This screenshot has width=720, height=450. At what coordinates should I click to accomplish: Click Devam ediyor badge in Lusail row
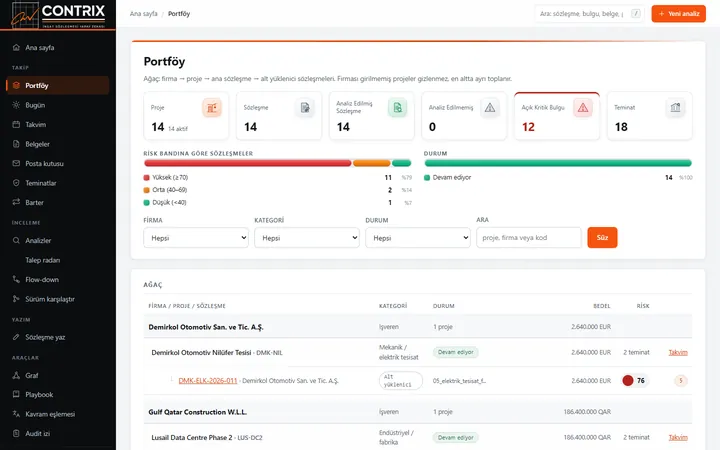[x=456, y=437]
